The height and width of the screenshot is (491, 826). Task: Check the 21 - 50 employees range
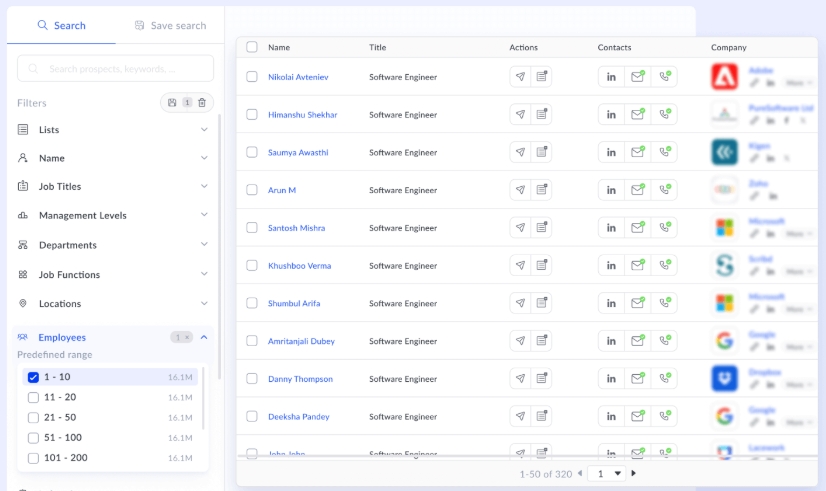click(33, 417)
